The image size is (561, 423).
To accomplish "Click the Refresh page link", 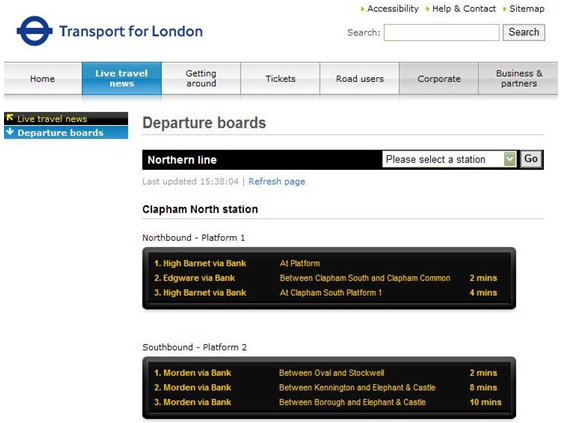I will tap(277, 181).
